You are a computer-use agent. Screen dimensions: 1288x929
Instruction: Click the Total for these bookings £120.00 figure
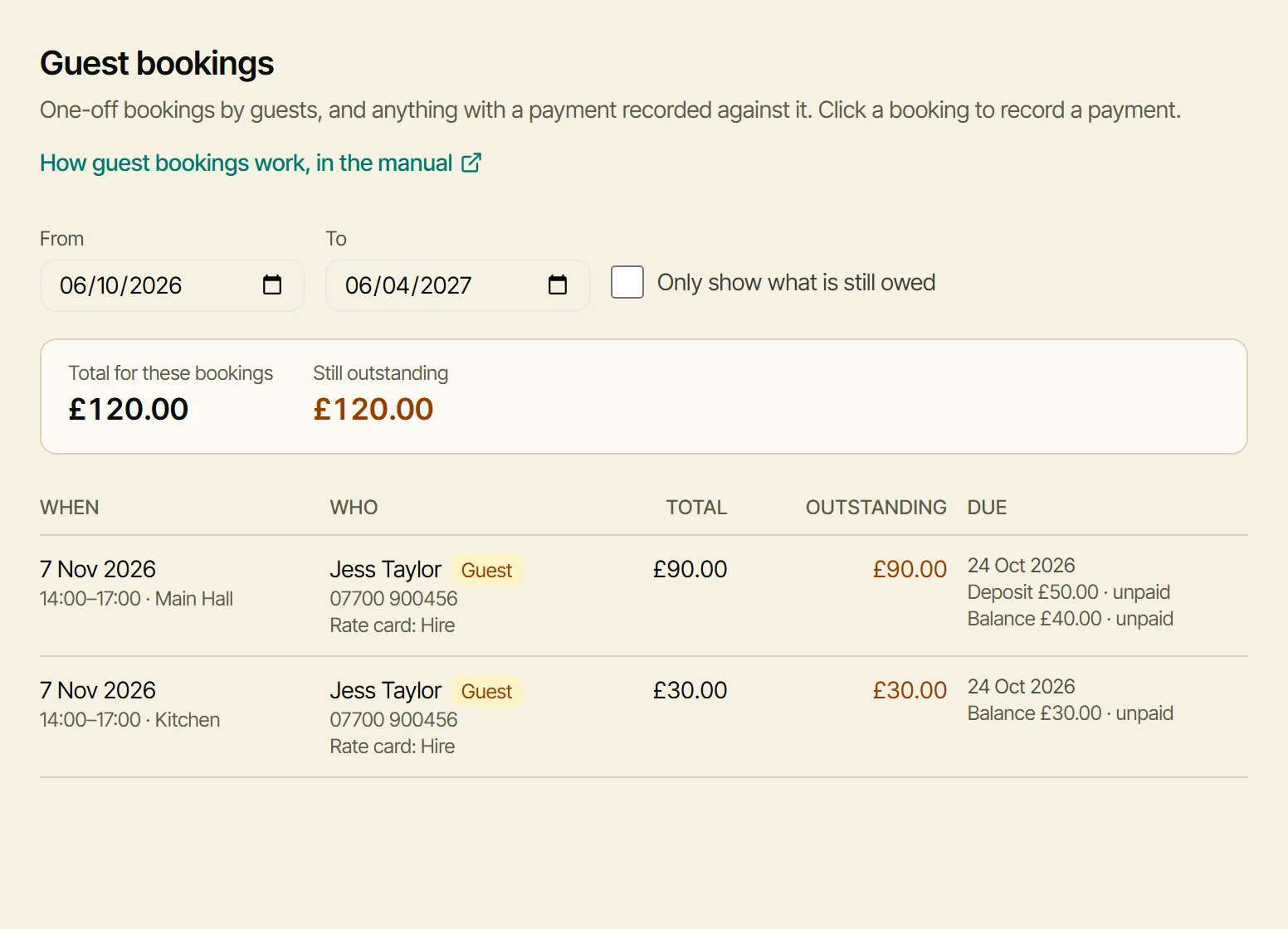129,409
